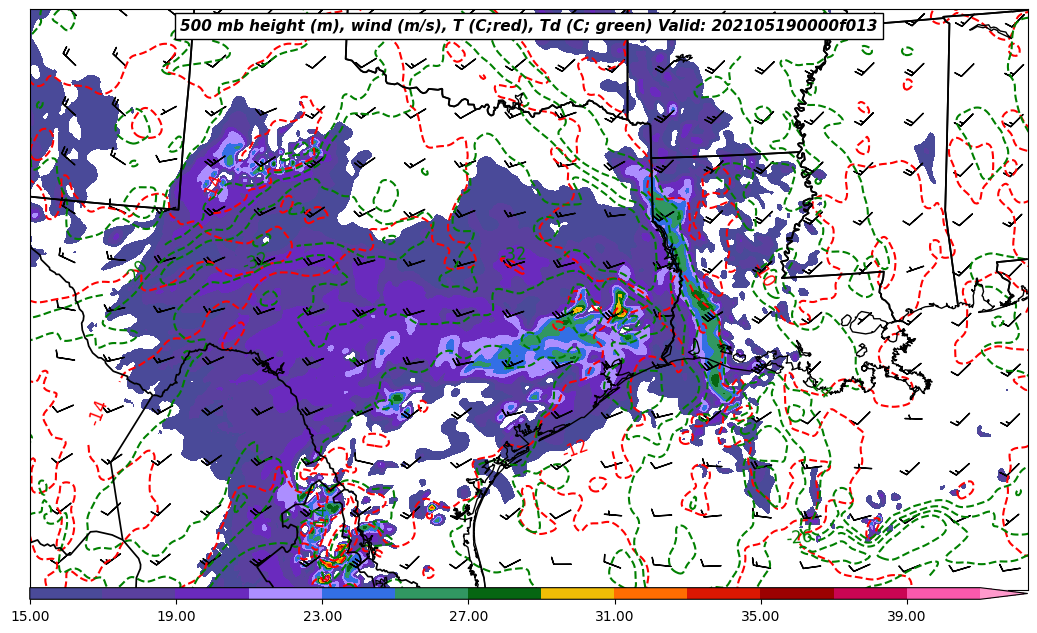Click the colorbar tick label 15.00

[30, 616]
